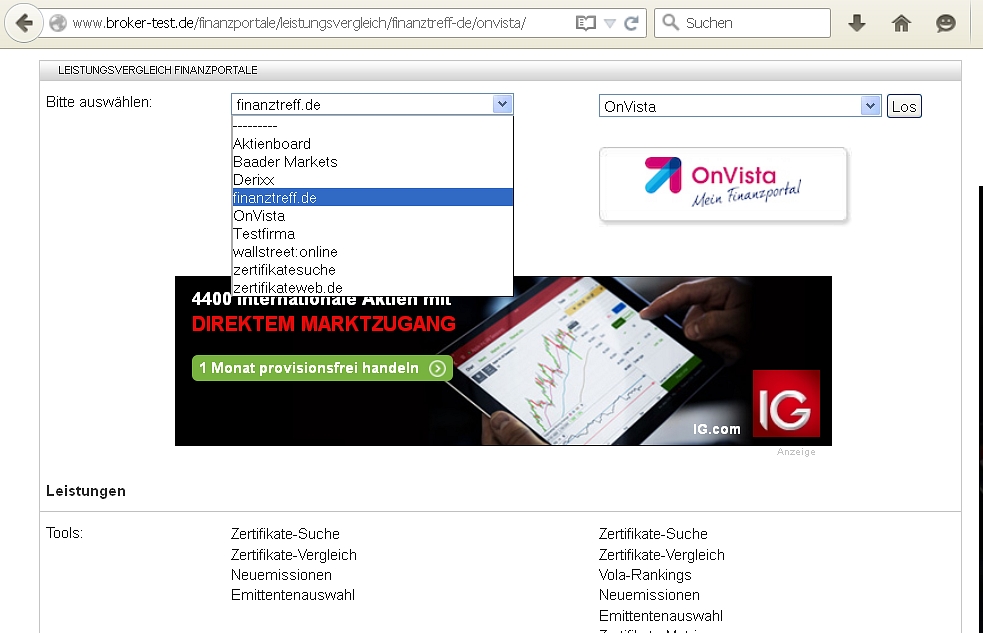Select zertifikatesuche from the list
This screenshot has width=983, height=633.
point(372,270)
